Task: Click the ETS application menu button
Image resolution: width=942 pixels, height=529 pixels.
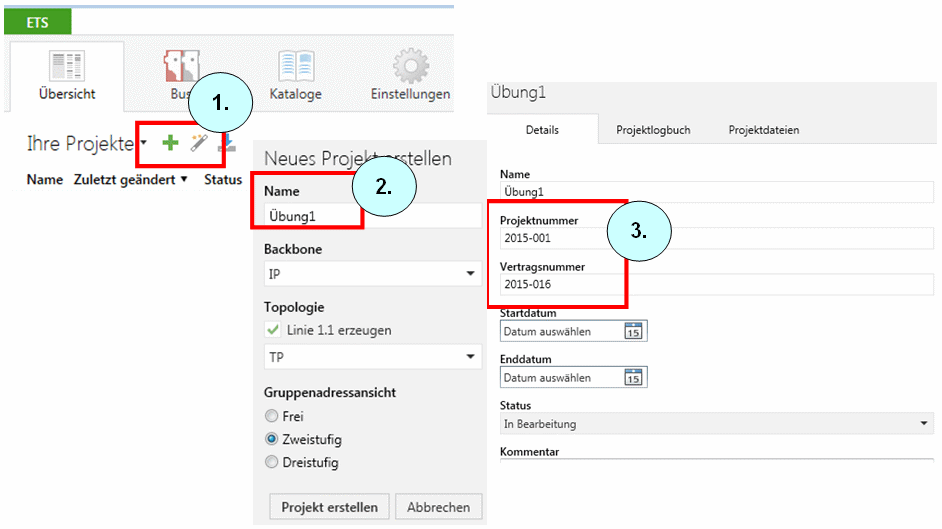Action: coord(38,22)
